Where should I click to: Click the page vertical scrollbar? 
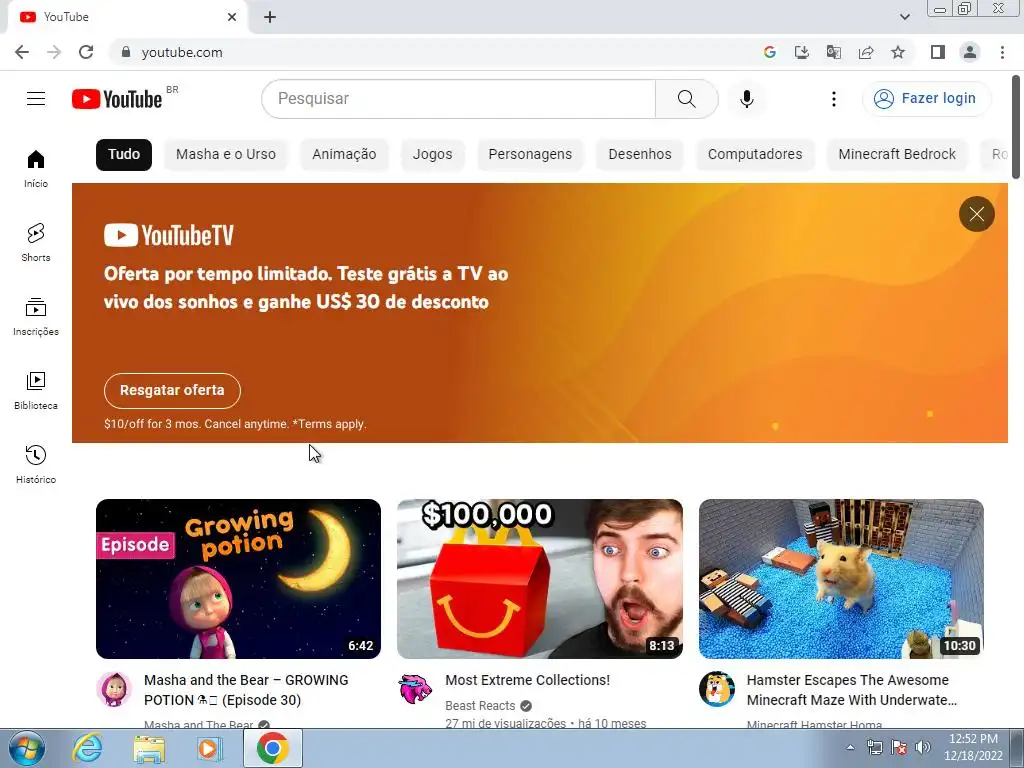1016,127
